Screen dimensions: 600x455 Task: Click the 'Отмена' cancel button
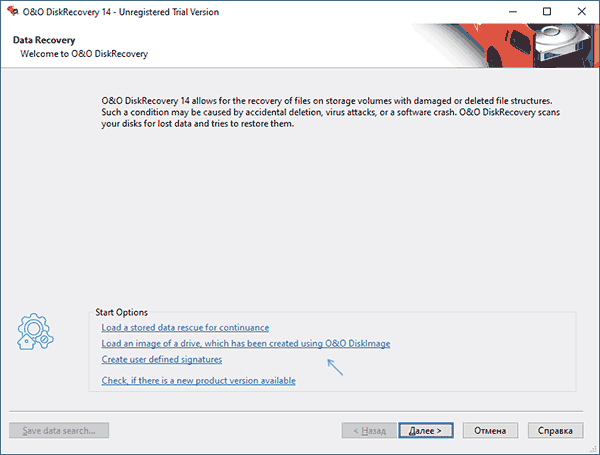tap(490, 431)
